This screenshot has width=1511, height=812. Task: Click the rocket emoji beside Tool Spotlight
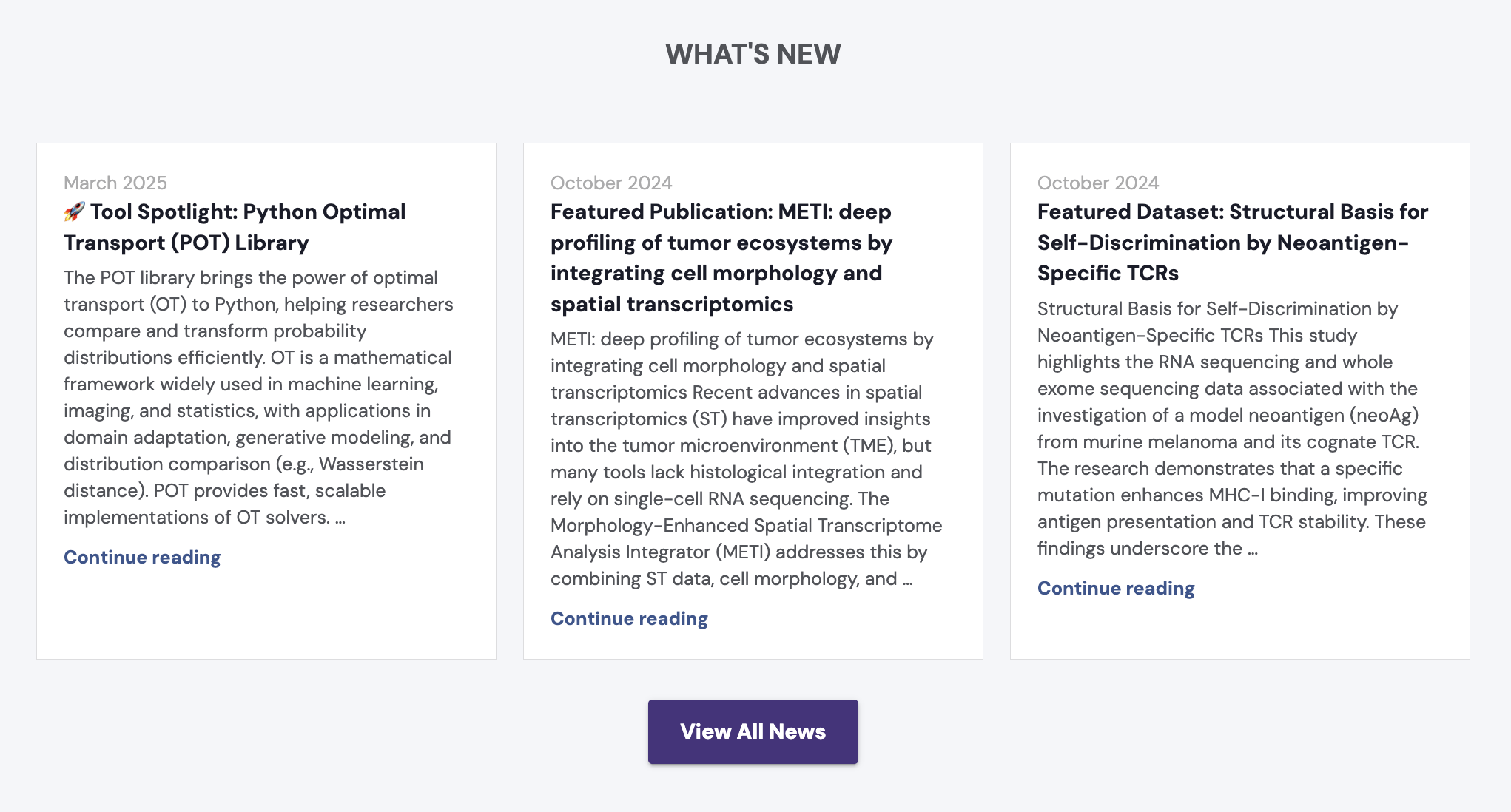(x=74, y=212)
